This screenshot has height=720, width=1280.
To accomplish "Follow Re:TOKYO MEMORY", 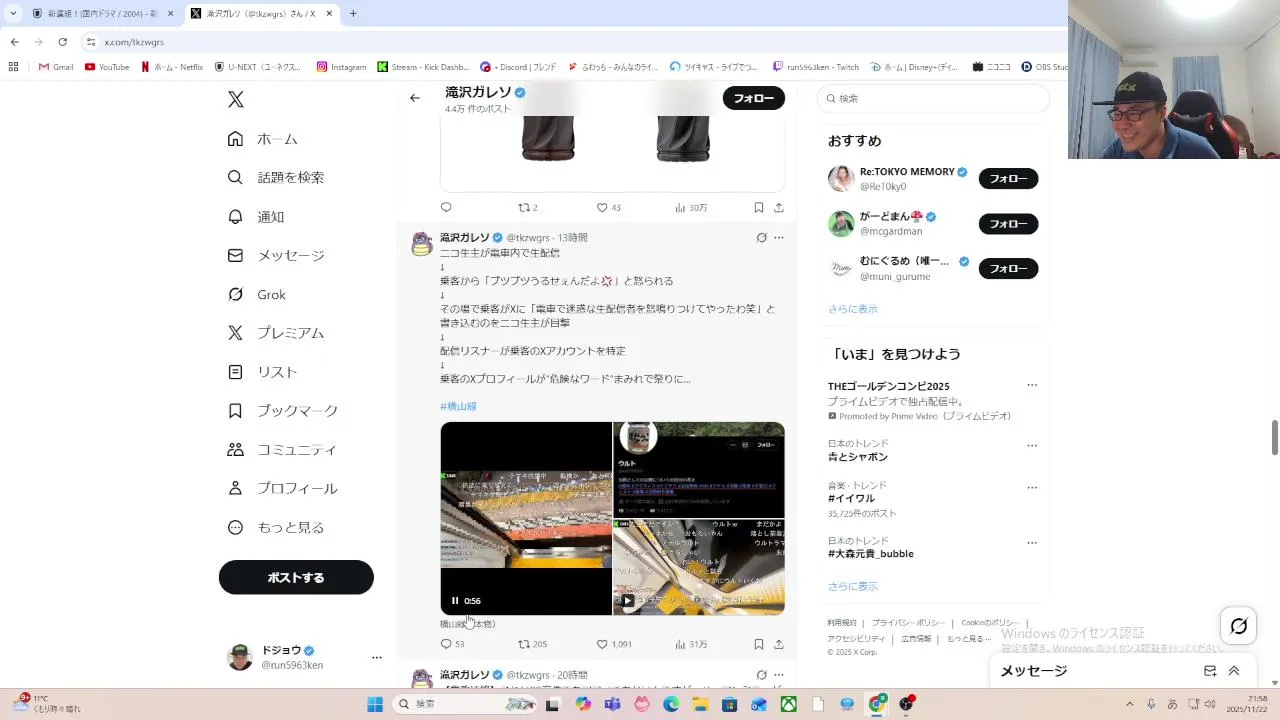I will pyautogui.click(x=1008, y=179).
